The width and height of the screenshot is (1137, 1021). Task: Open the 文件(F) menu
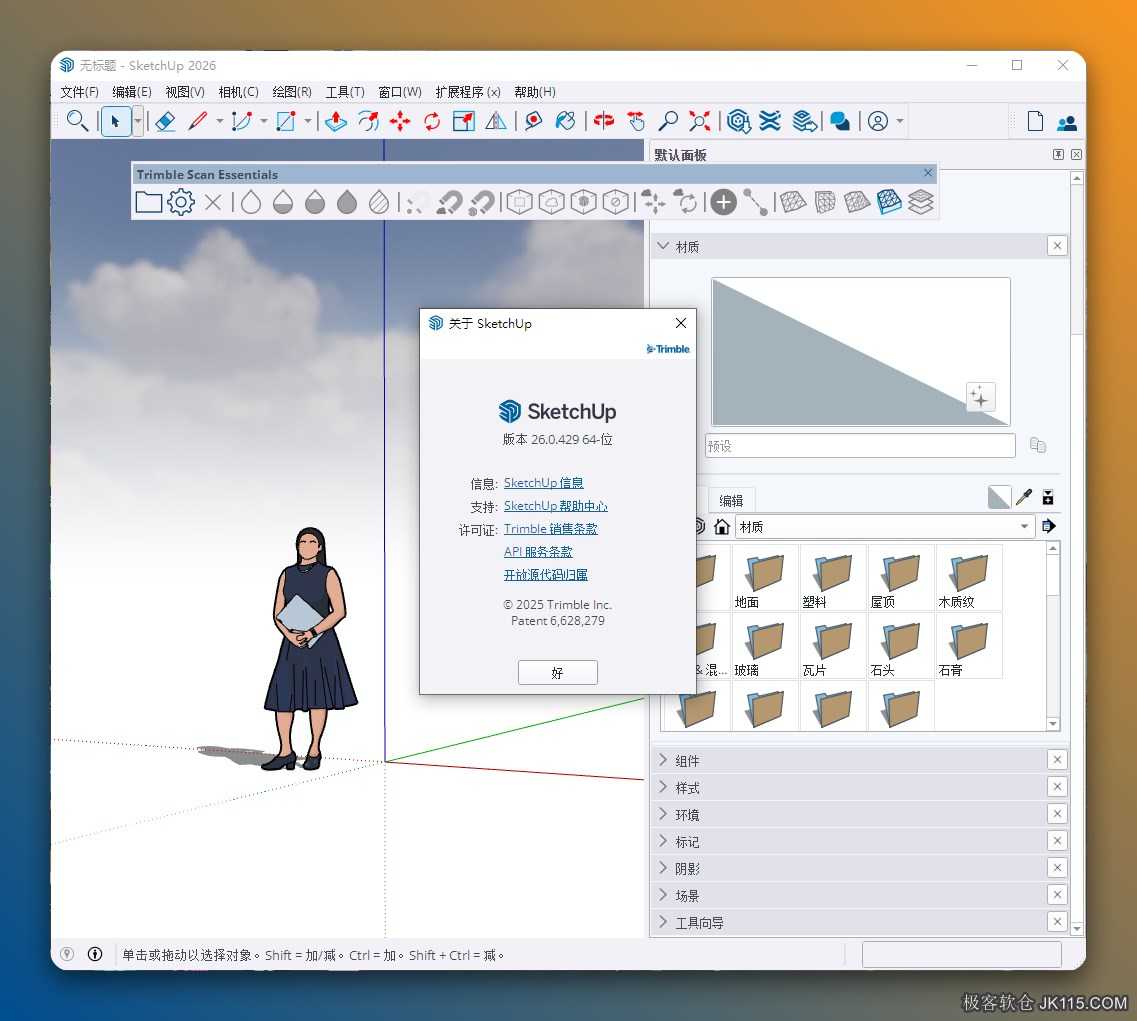(79, 91)
